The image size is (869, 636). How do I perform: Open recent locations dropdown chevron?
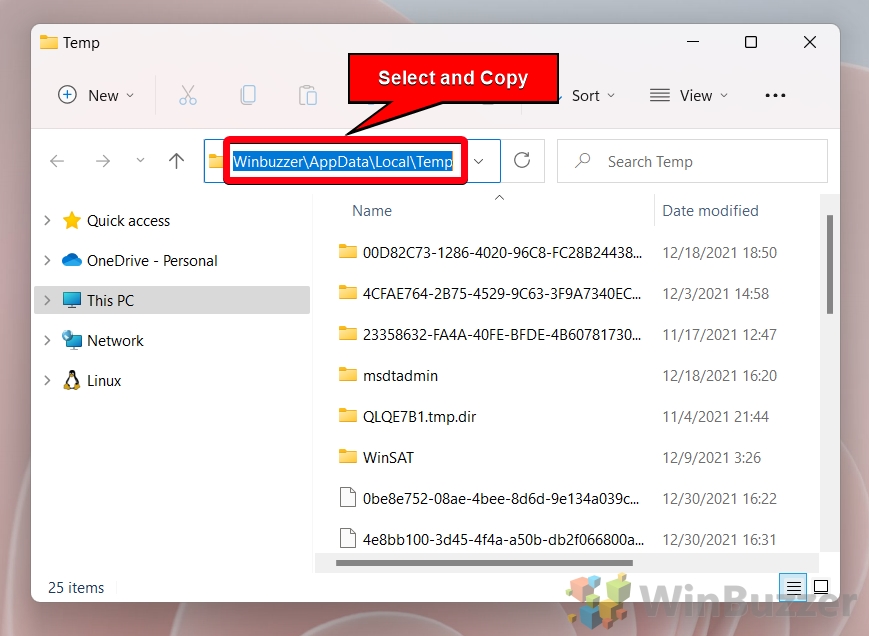pos(140,161)
